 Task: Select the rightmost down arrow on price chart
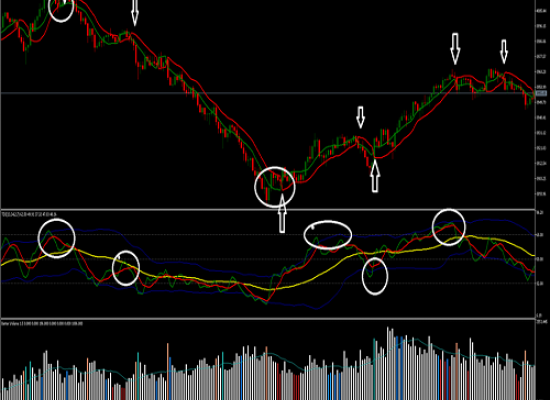point(504,52)
